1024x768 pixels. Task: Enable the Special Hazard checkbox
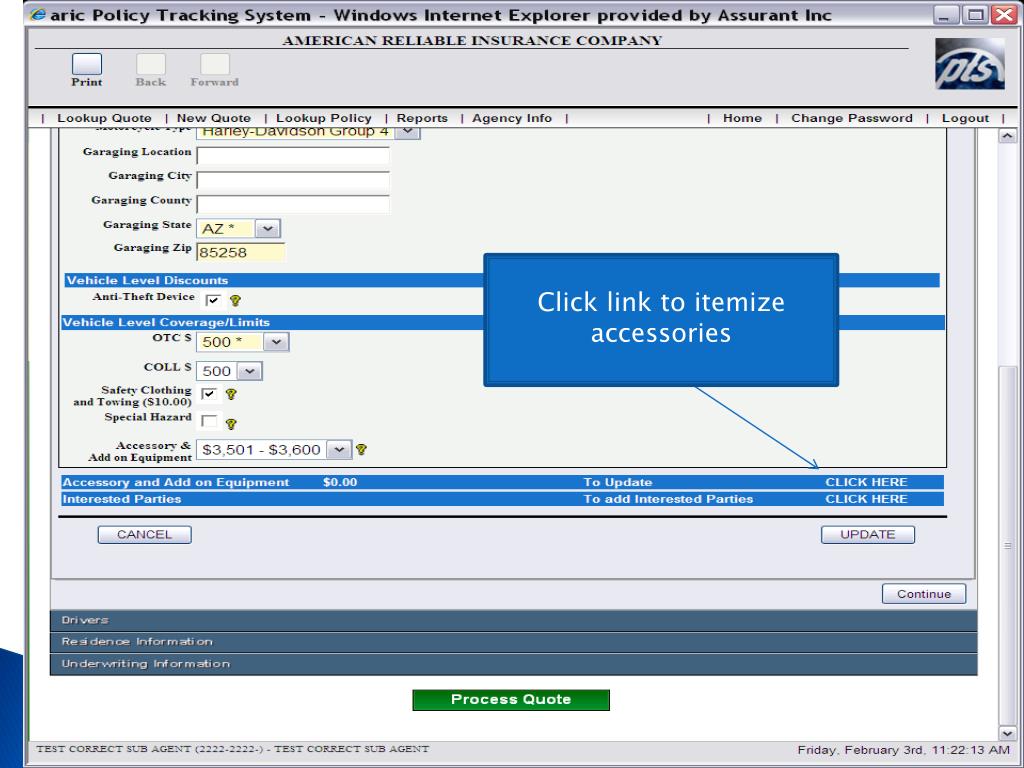point(209,421)
